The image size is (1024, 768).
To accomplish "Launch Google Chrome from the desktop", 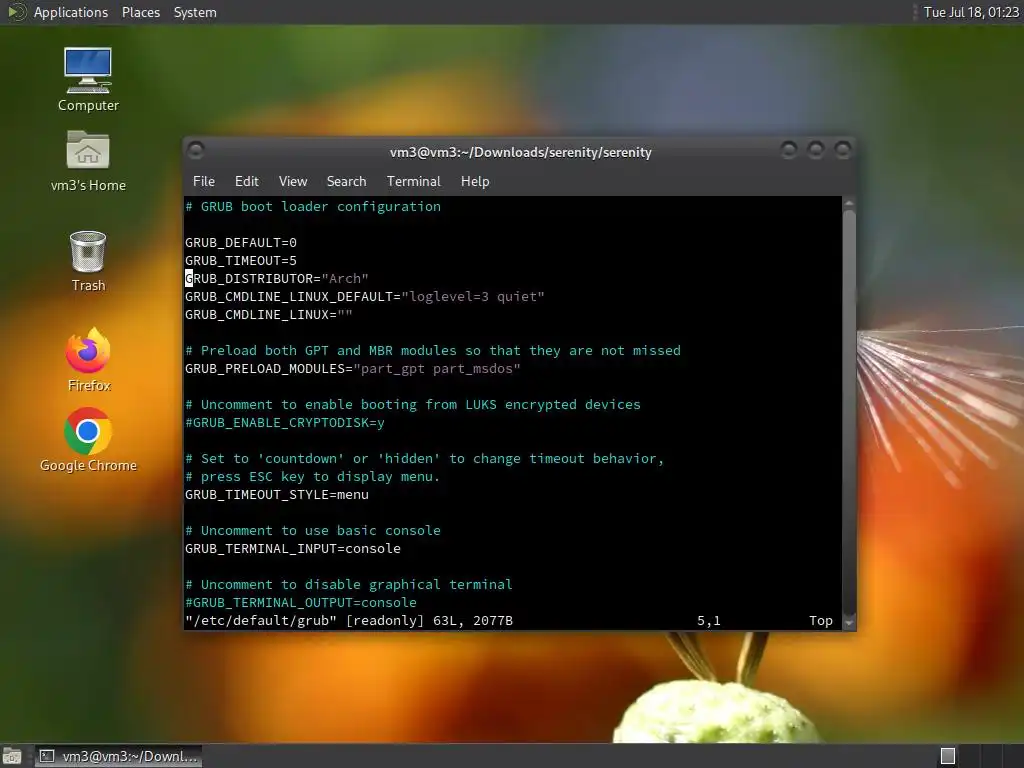I will pyautogui.click(x=88, y=440).
